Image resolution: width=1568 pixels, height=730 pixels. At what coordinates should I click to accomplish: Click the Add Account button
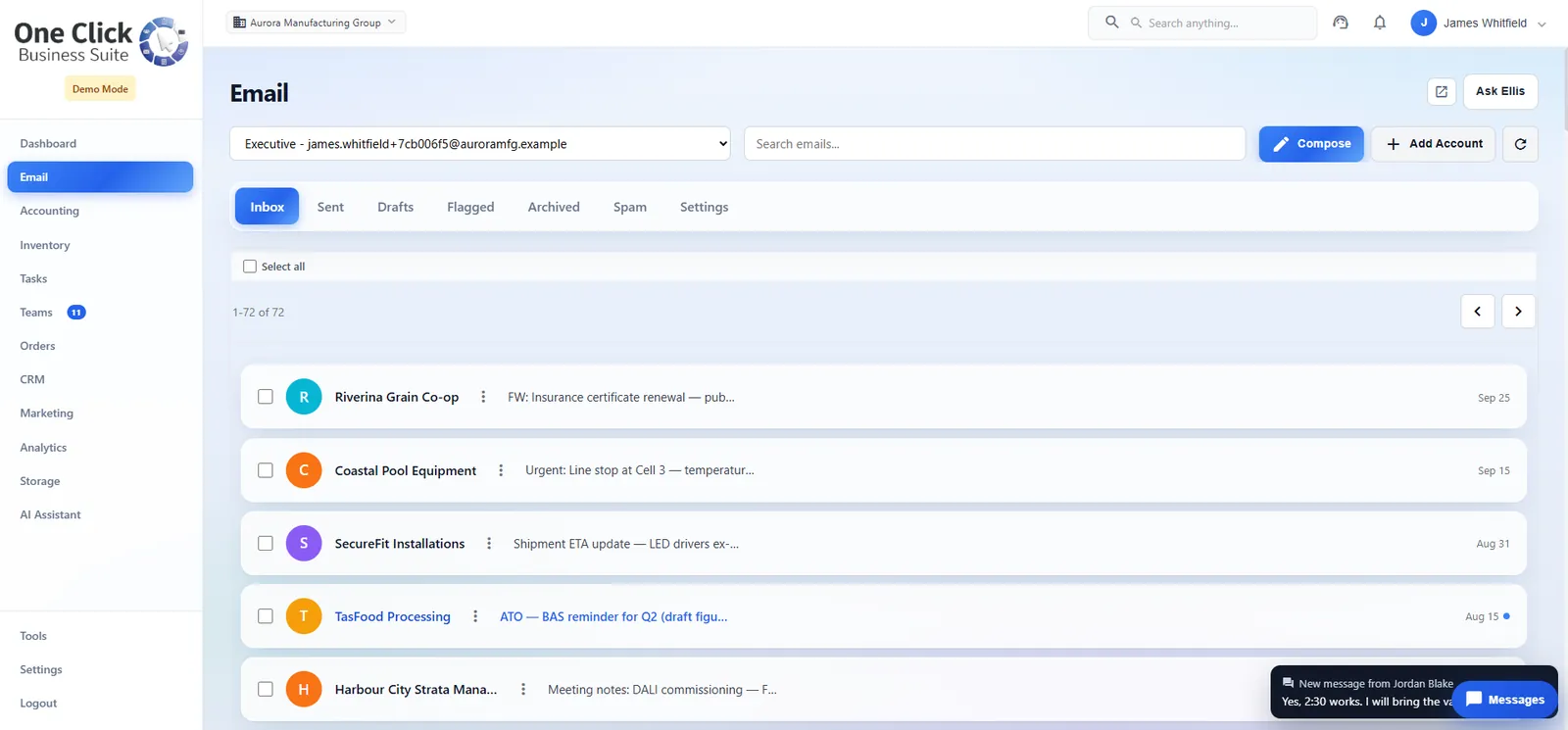(1434, 144)
